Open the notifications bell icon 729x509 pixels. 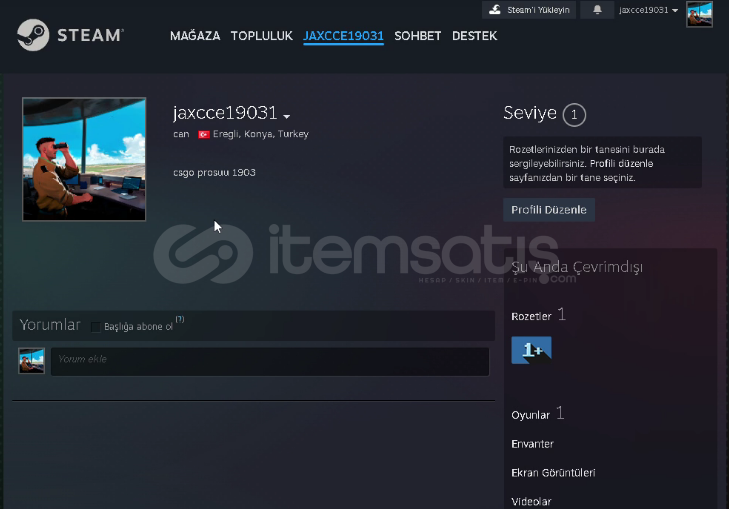point(597,10)
